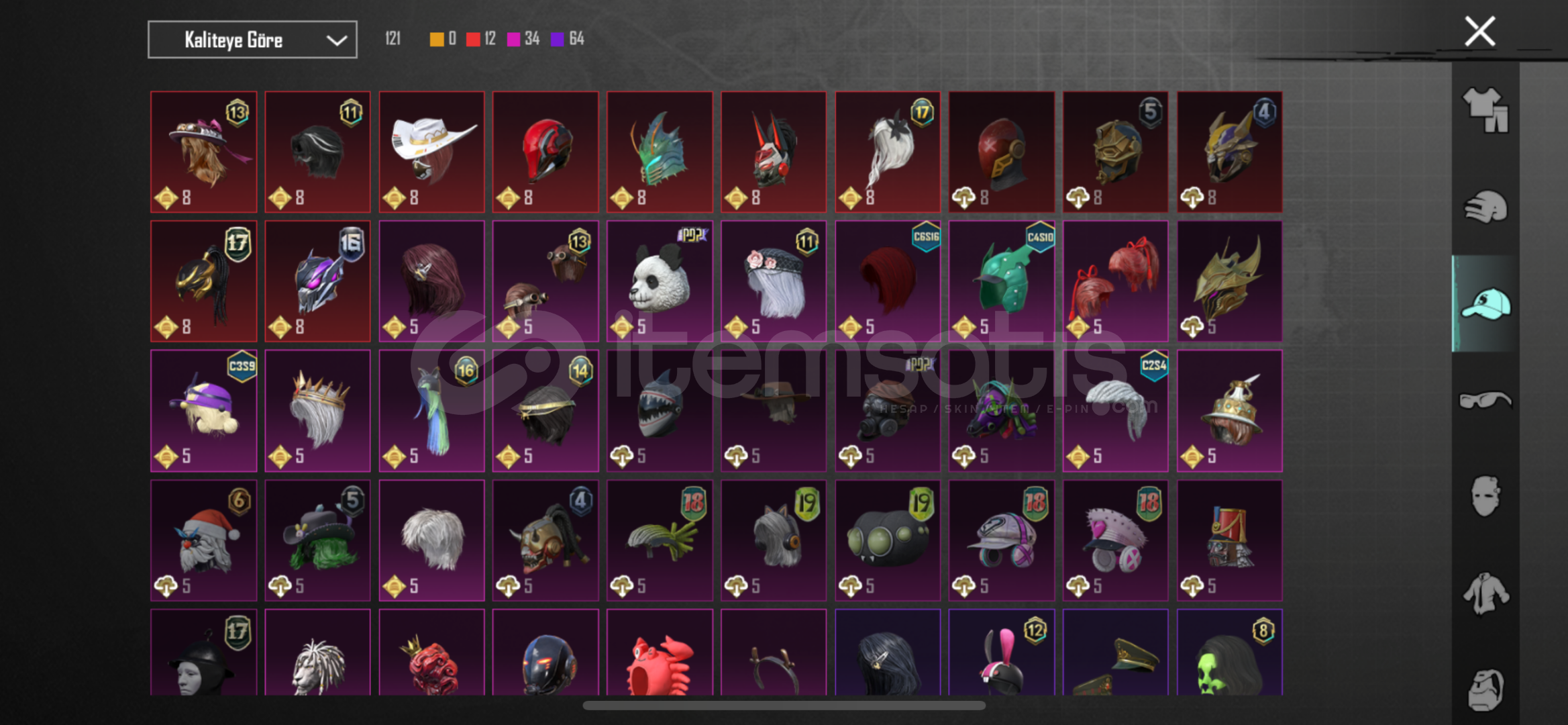
Task: Click the horizontal scrollbar at the bottom
Action: click(784, 706)
